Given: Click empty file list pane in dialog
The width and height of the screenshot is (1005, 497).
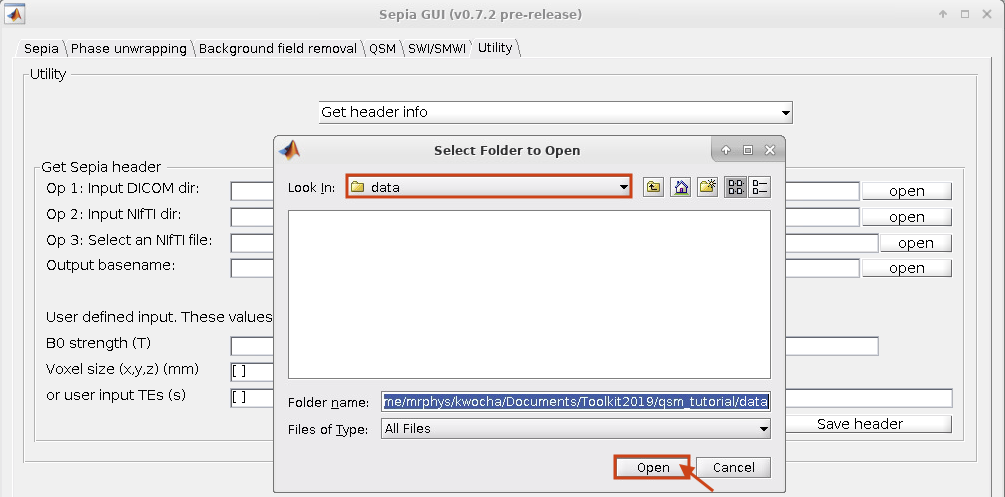Looking at the screenshot, I should point(529,294).
